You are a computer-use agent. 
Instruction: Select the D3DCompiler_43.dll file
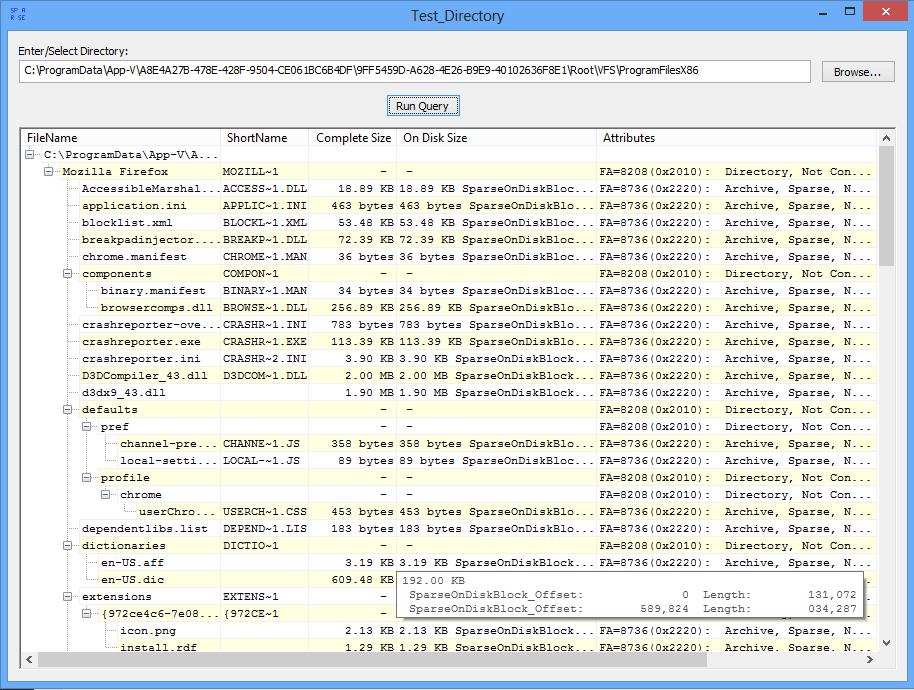point(145,375)
